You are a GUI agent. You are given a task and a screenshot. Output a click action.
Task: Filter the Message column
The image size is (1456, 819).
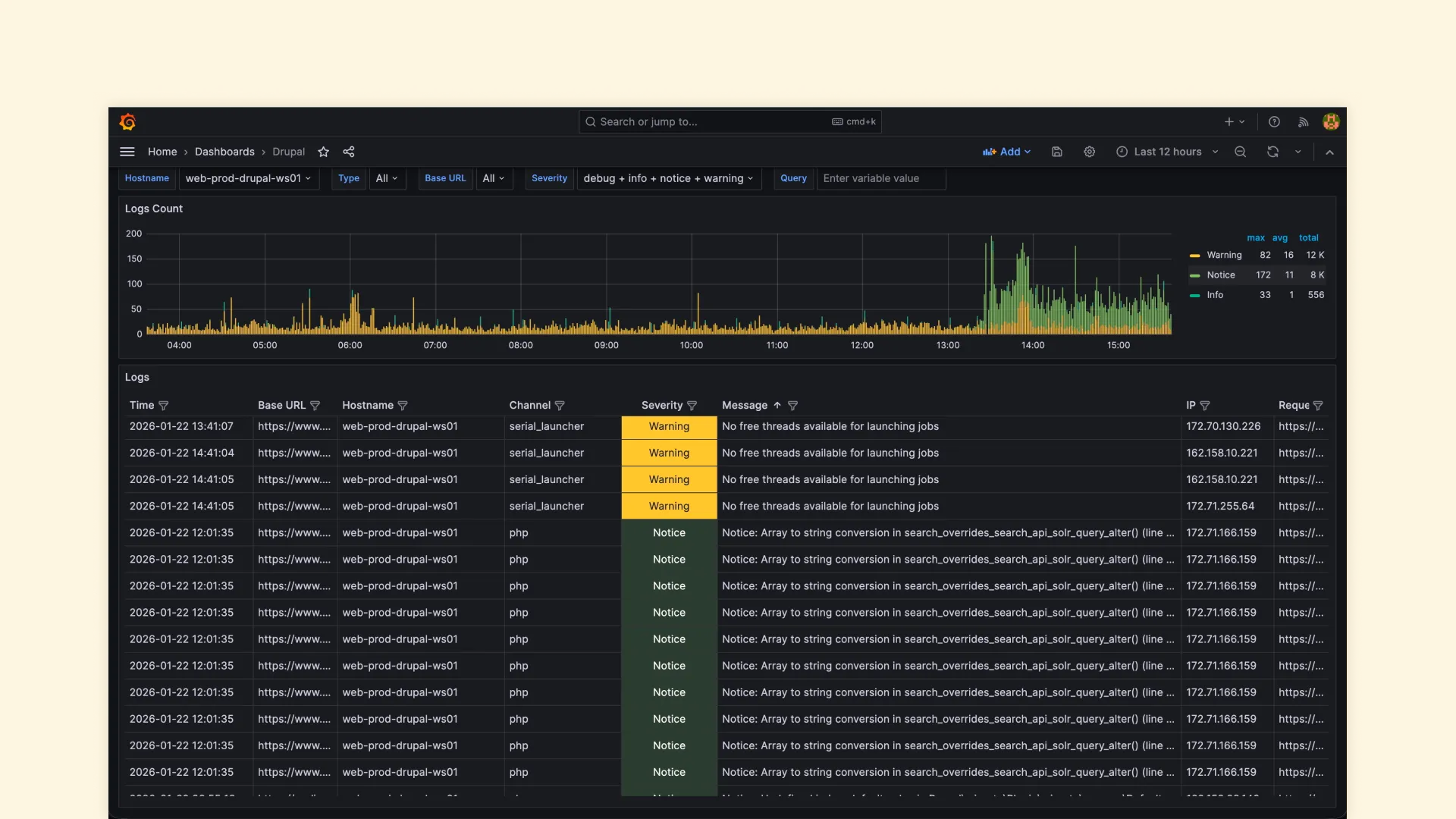click(x=792, y=406)
